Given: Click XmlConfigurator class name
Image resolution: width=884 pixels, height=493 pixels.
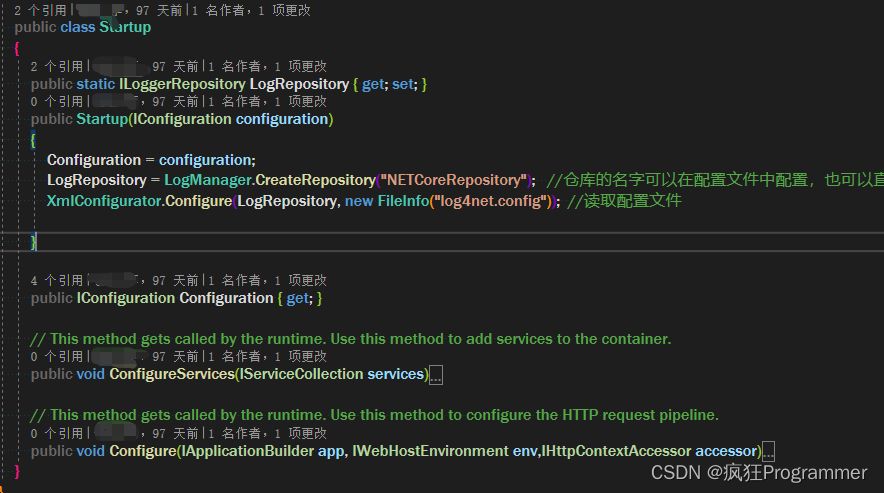Looking at the screenshot, I should click(104, 201).
